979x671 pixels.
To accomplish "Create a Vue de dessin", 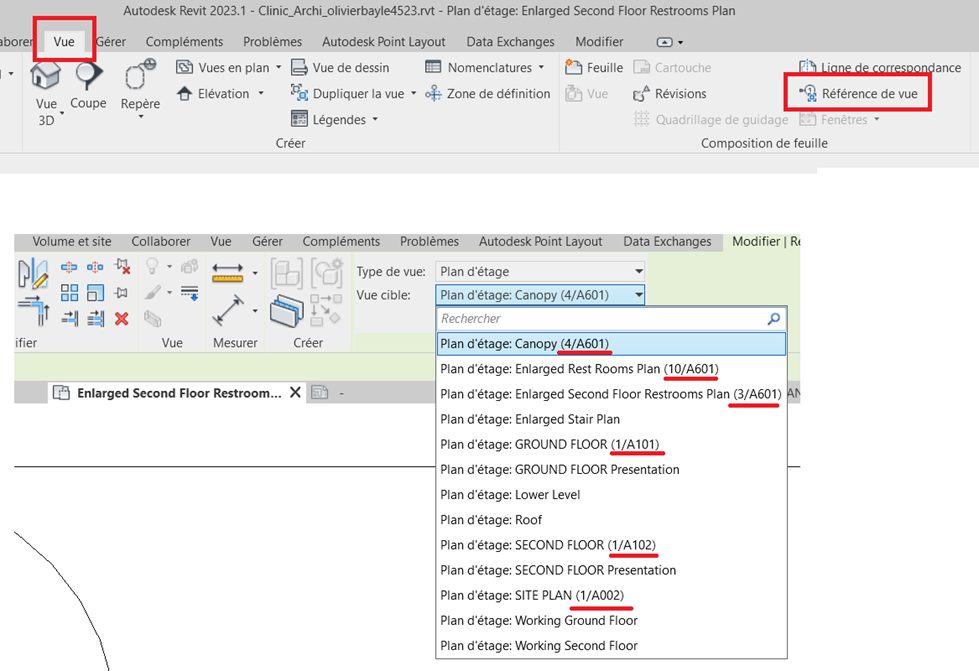I will (x=341, y=67).
